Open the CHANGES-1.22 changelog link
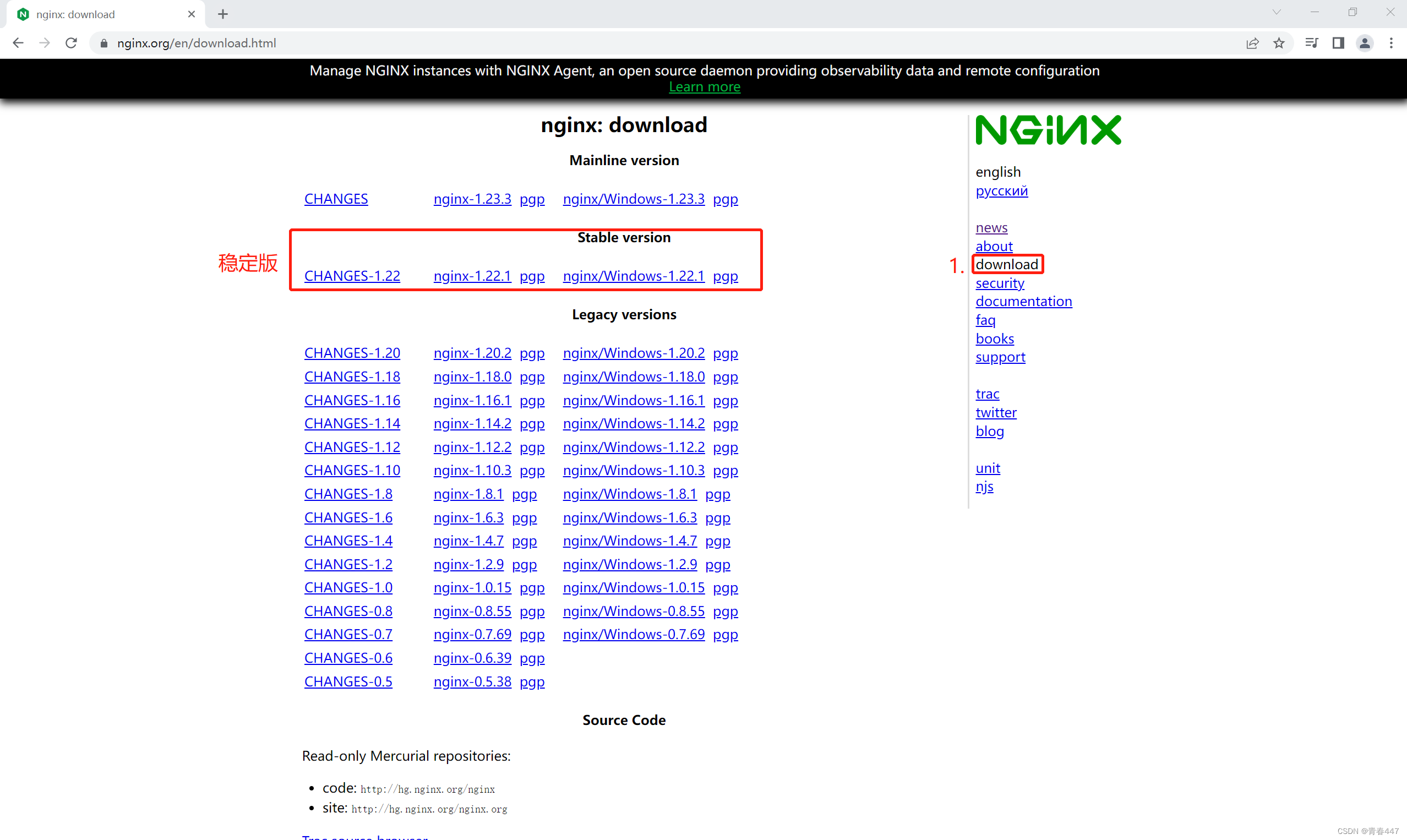 [352, 276]
